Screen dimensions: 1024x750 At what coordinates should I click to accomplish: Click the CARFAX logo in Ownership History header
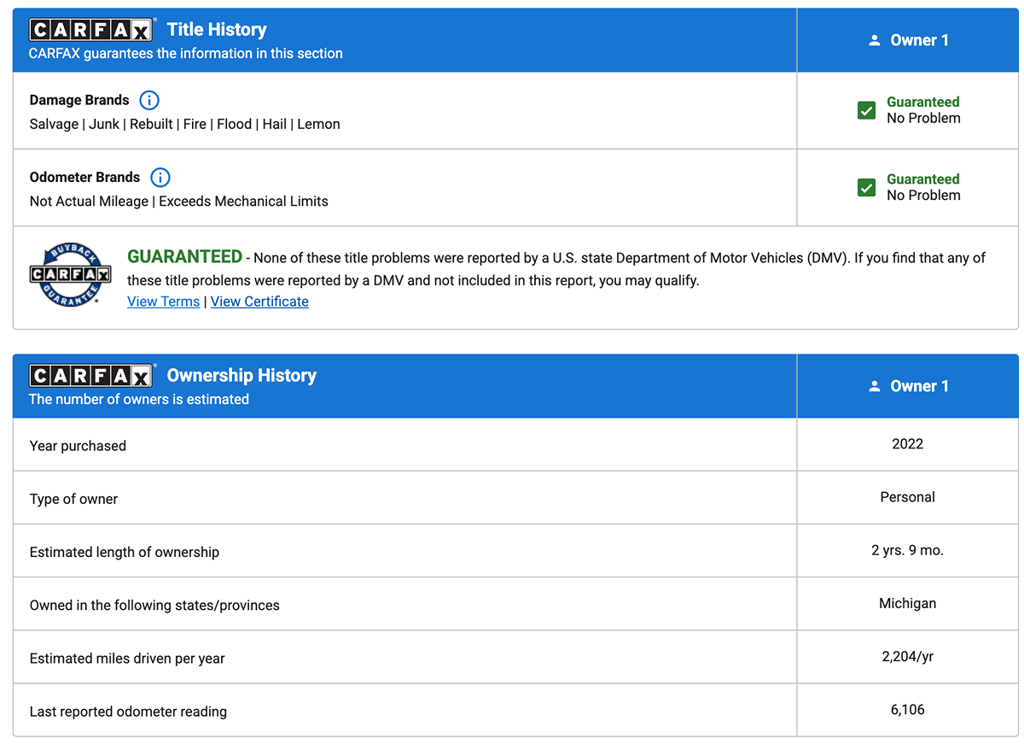[92, 376]
